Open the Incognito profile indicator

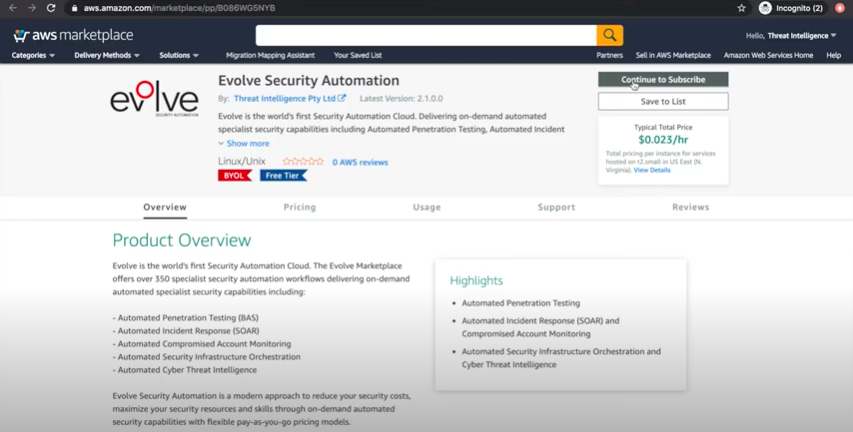point(791,8)
